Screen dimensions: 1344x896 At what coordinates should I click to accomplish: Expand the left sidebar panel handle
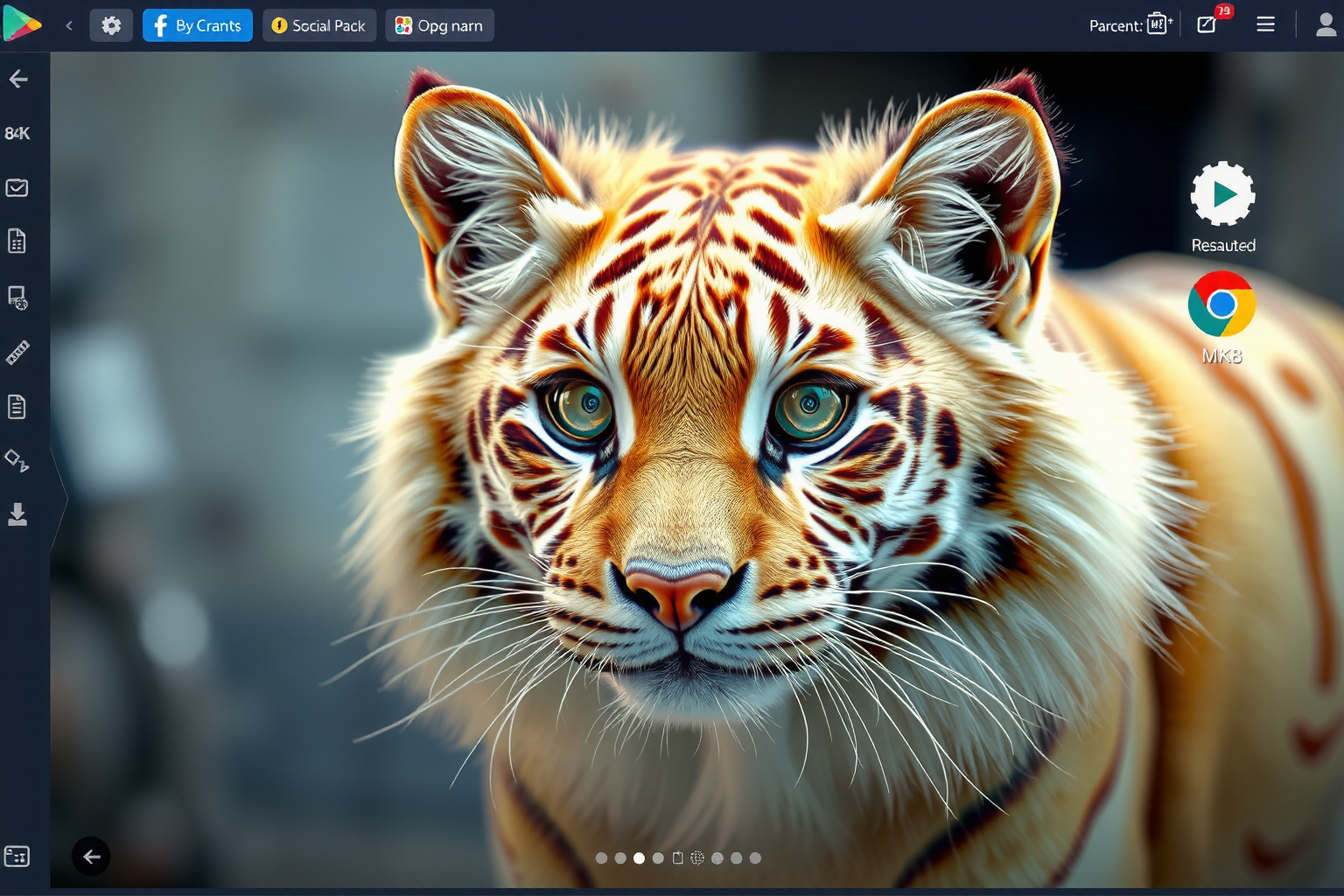[x=59, y=500]
